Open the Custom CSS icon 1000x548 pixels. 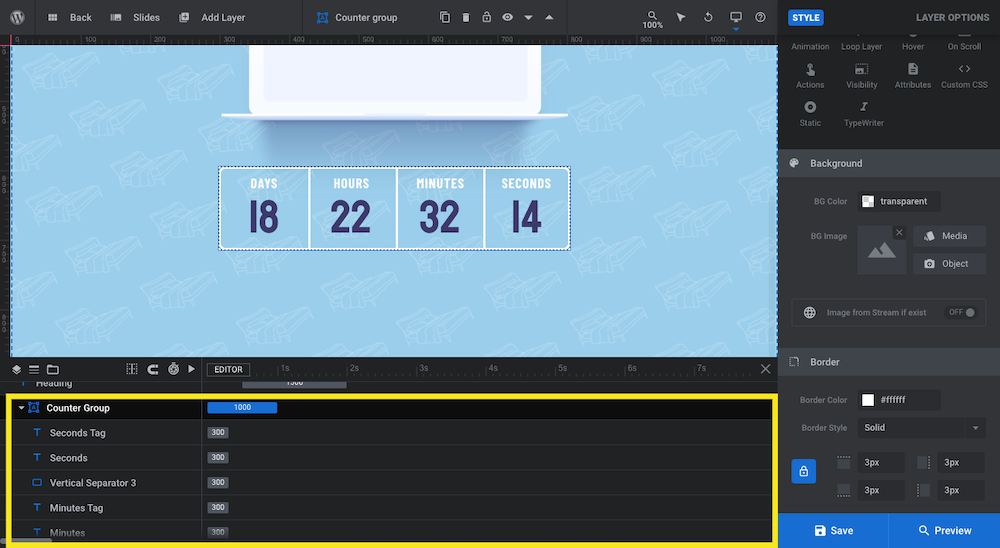click(964, 75)
